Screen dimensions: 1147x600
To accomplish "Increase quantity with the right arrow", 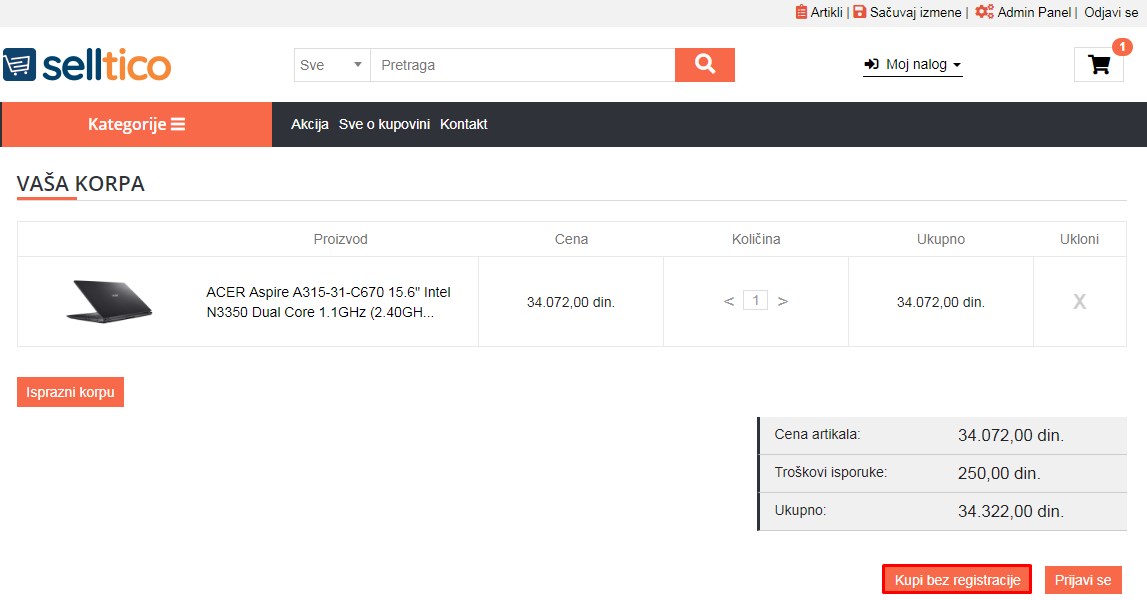I will (783, 301).
